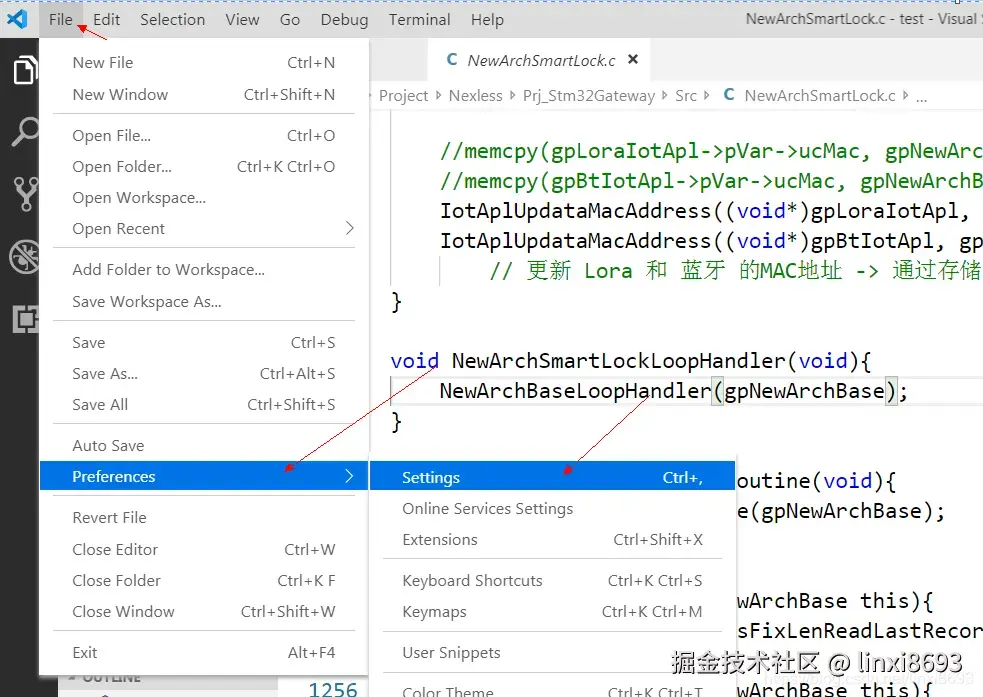Choose Exit from the File menu
The height and width of the screenshot is (697, 983).
(204, 652)
